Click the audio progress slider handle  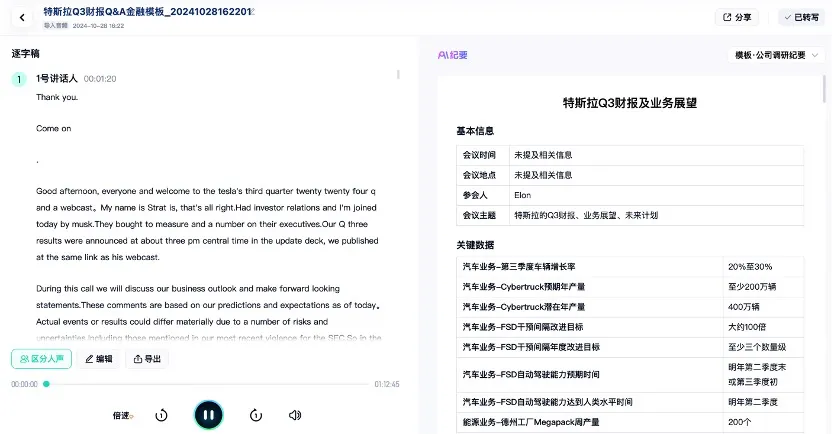tap(46, 384)
